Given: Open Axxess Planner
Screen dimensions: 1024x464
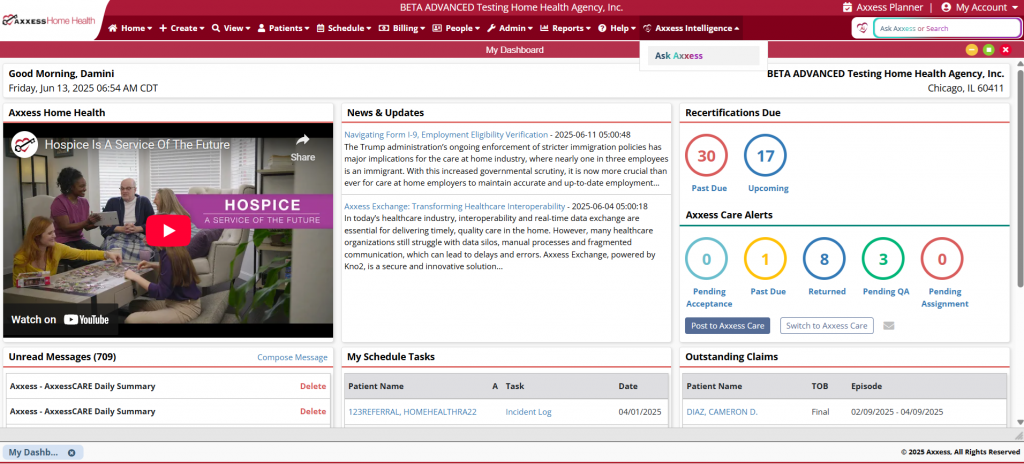Looking at the screenshot, I should pyautogui.click(x=882, y=7).
